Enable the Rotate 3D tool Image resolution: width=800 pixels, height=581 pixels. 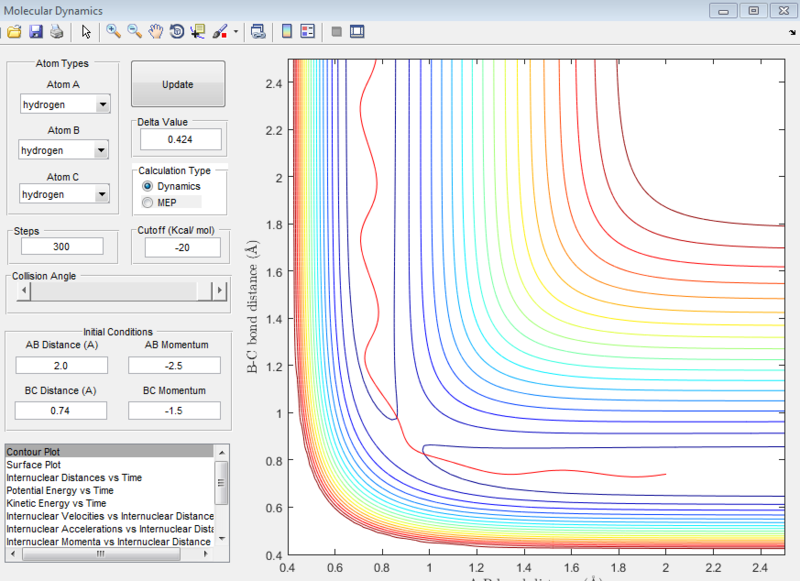177,32
